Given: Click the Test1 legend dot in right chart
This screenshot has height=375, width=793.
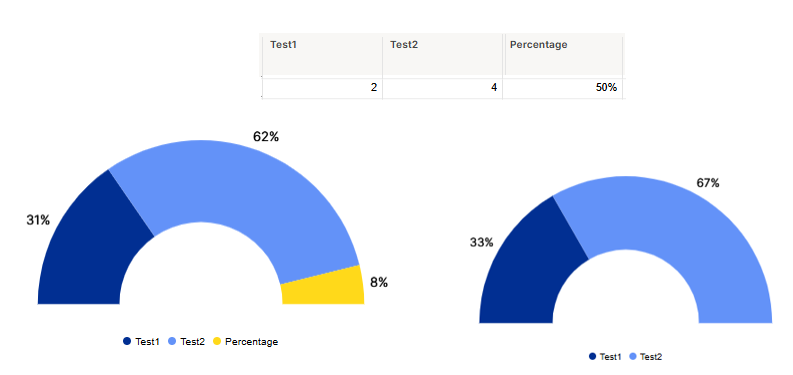Looking at the screenshot, I should point(592,357).
